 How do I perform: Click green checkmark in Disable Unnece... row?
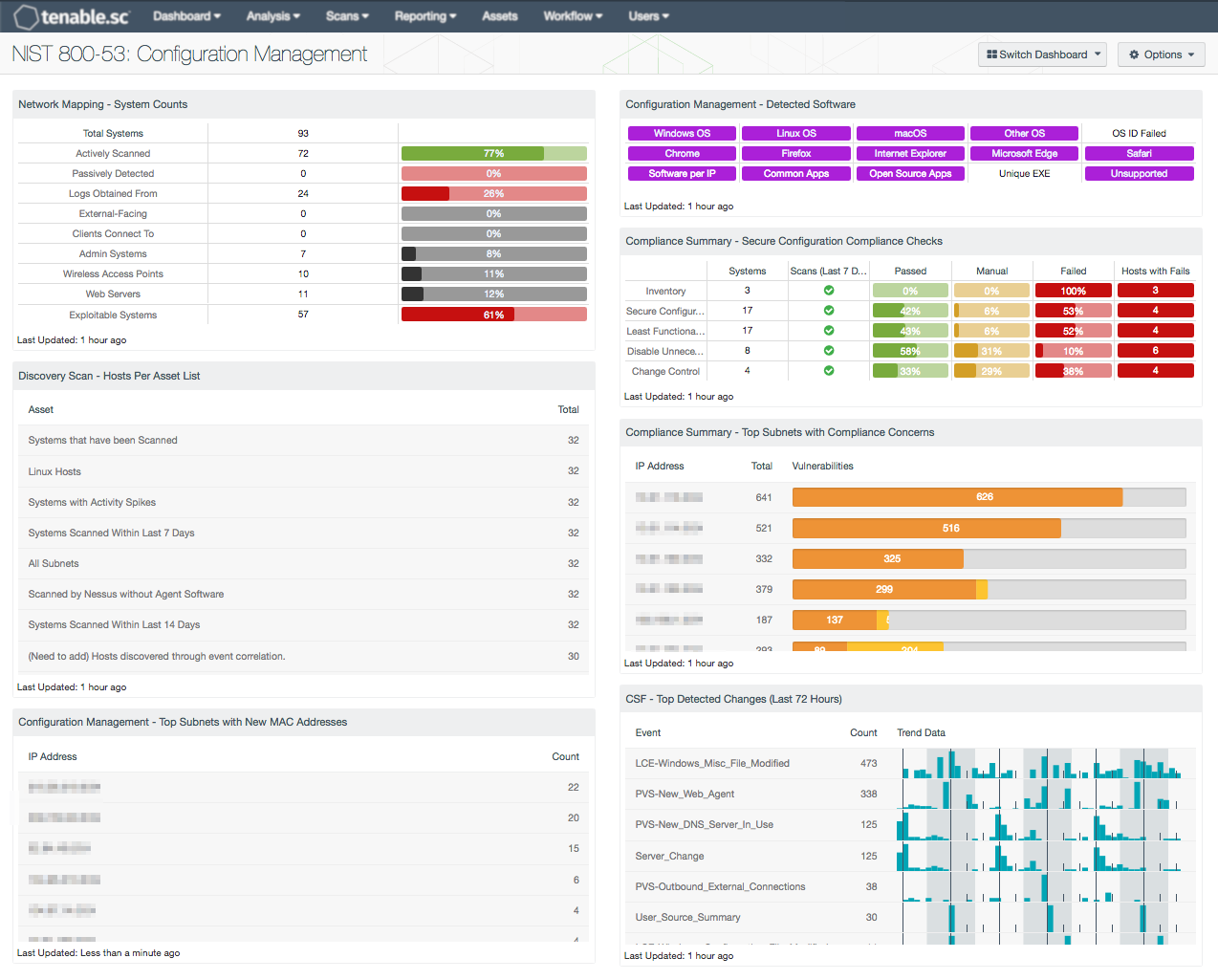click(829, 351)
